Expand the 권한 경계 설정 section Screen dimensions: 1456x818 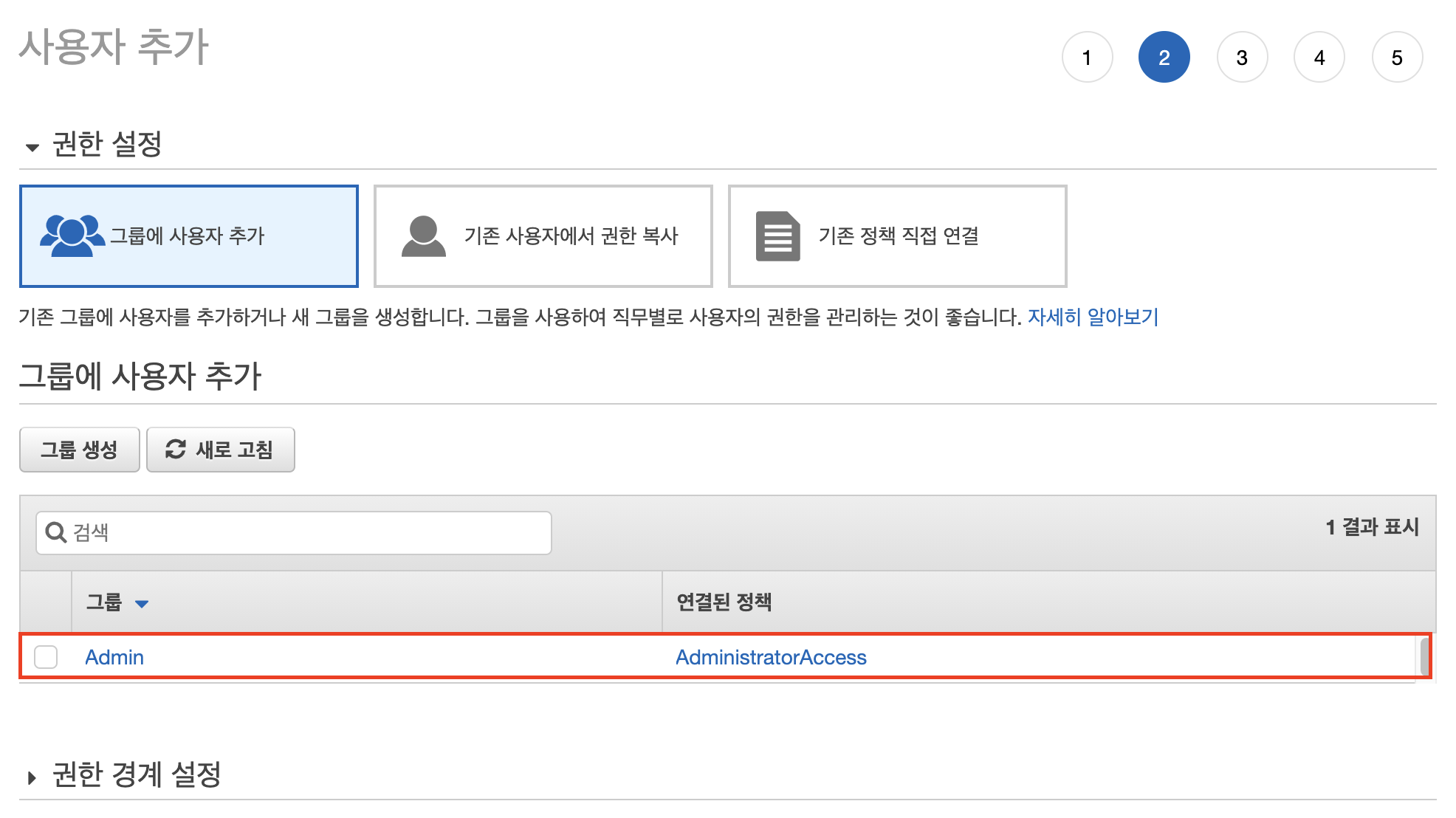32,777
